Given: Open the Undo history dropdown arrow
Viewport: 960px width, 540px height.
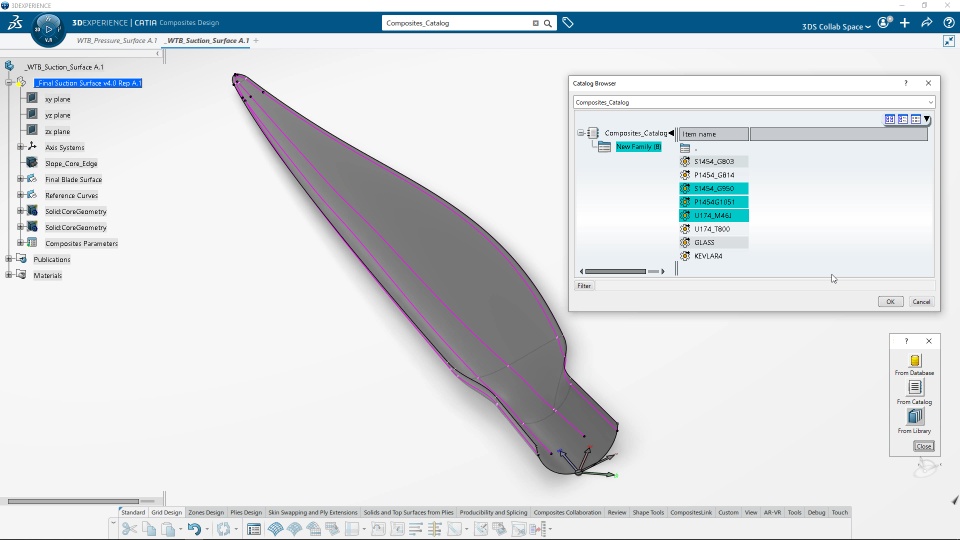Looking at the screenshot, I should 206,529.
